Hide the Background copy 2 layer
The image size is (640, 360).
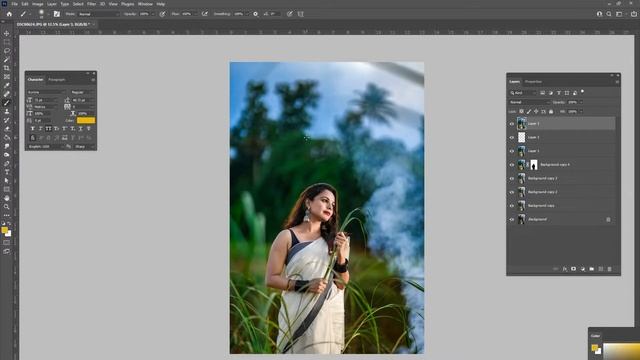(511, 192)
